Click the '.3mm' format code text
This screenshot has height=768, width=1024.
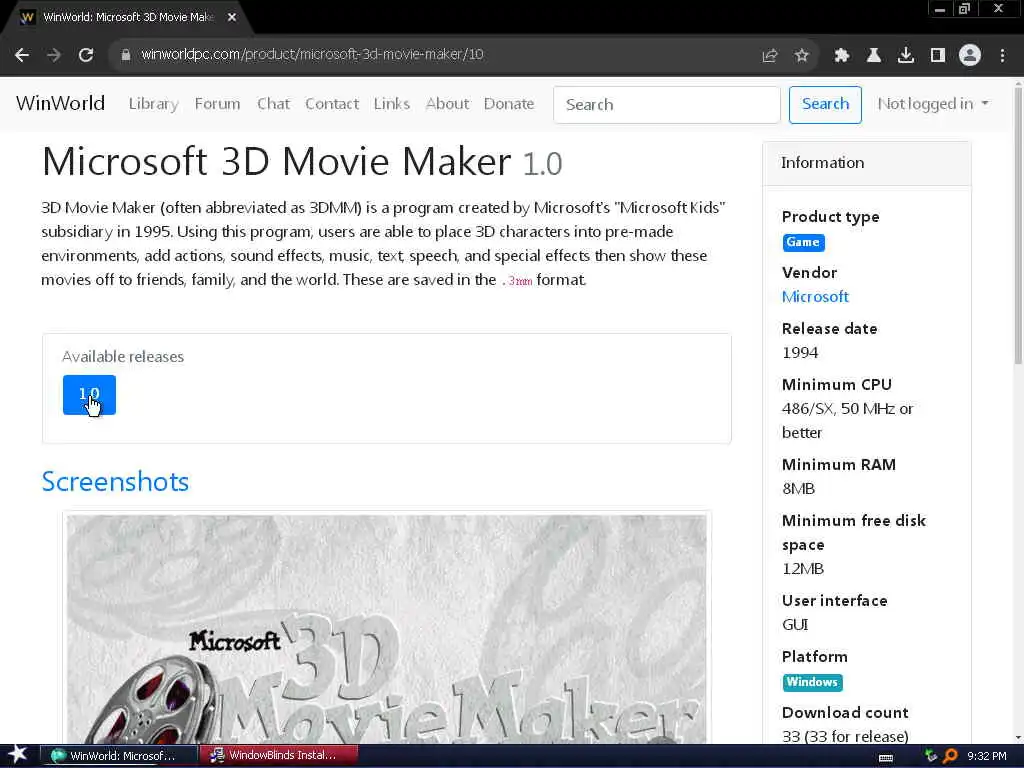[x=517, y=281]
